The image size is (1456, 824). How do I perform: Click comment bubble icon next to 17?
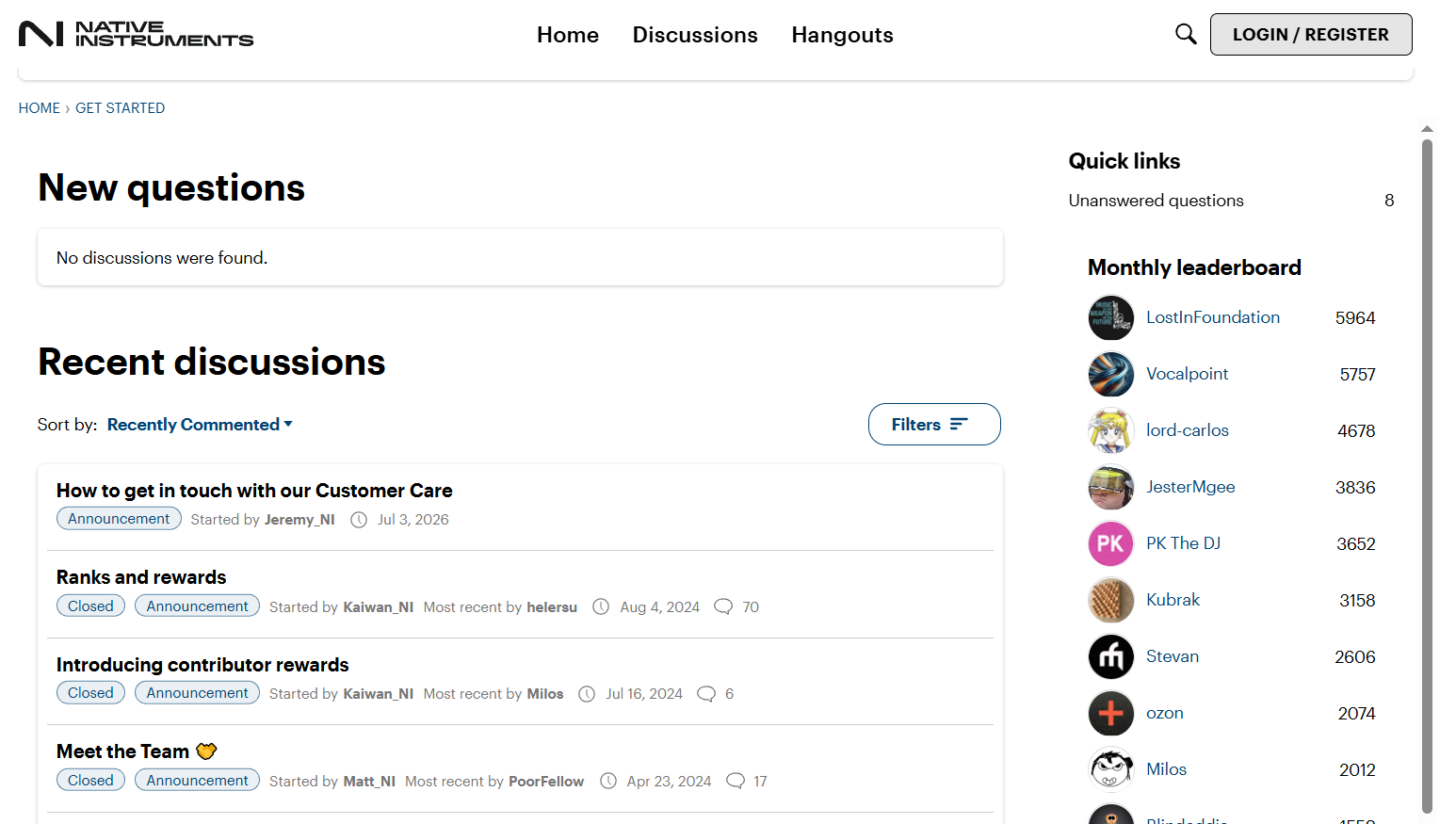point(736,782)
